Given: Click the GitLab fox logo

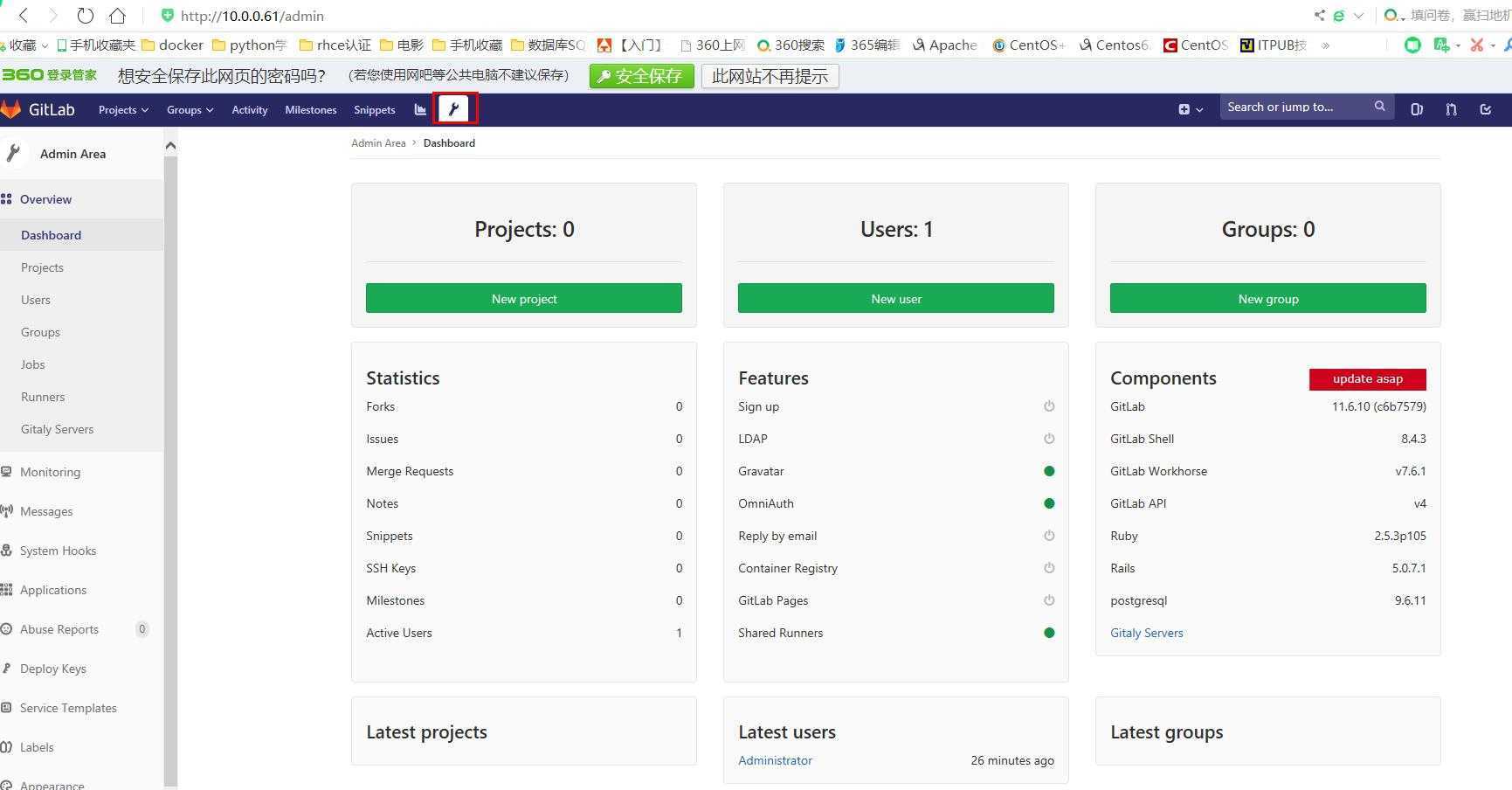Looking at the screenshot, I should click(x=11, y=109).
